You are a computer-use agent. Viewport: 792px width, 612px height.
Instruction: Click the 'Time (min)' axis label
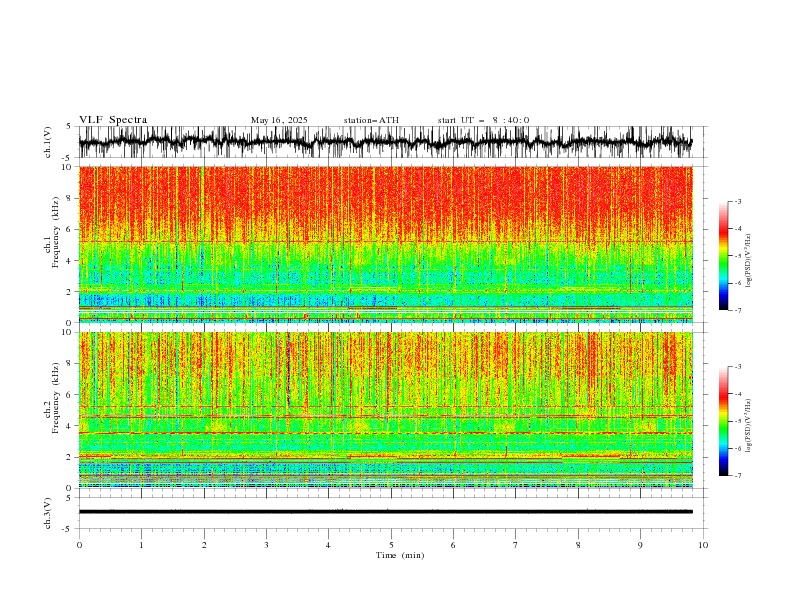[x=400, y=555]
